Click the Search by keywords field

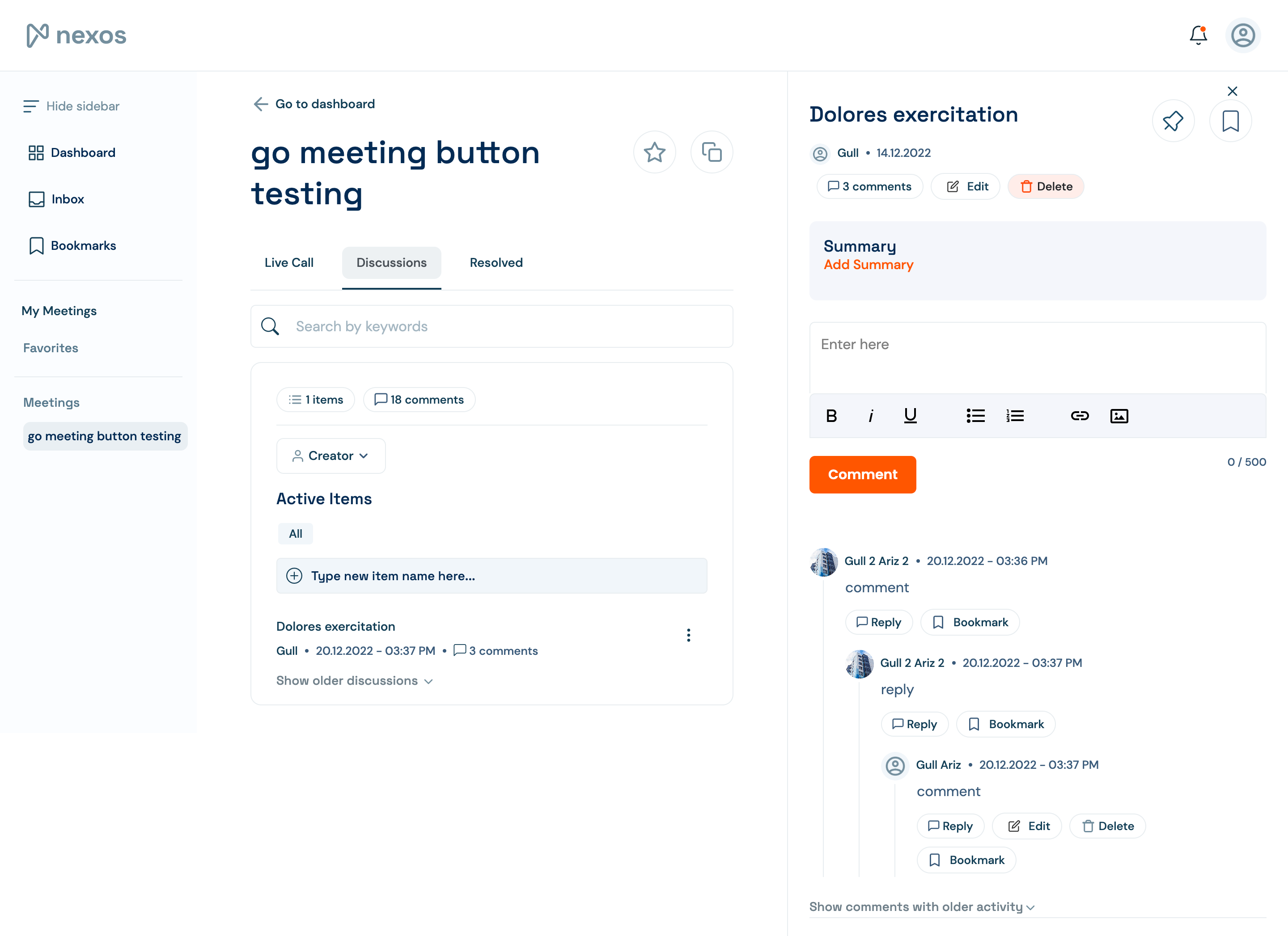pyautogui.click(x=492, y=326)
